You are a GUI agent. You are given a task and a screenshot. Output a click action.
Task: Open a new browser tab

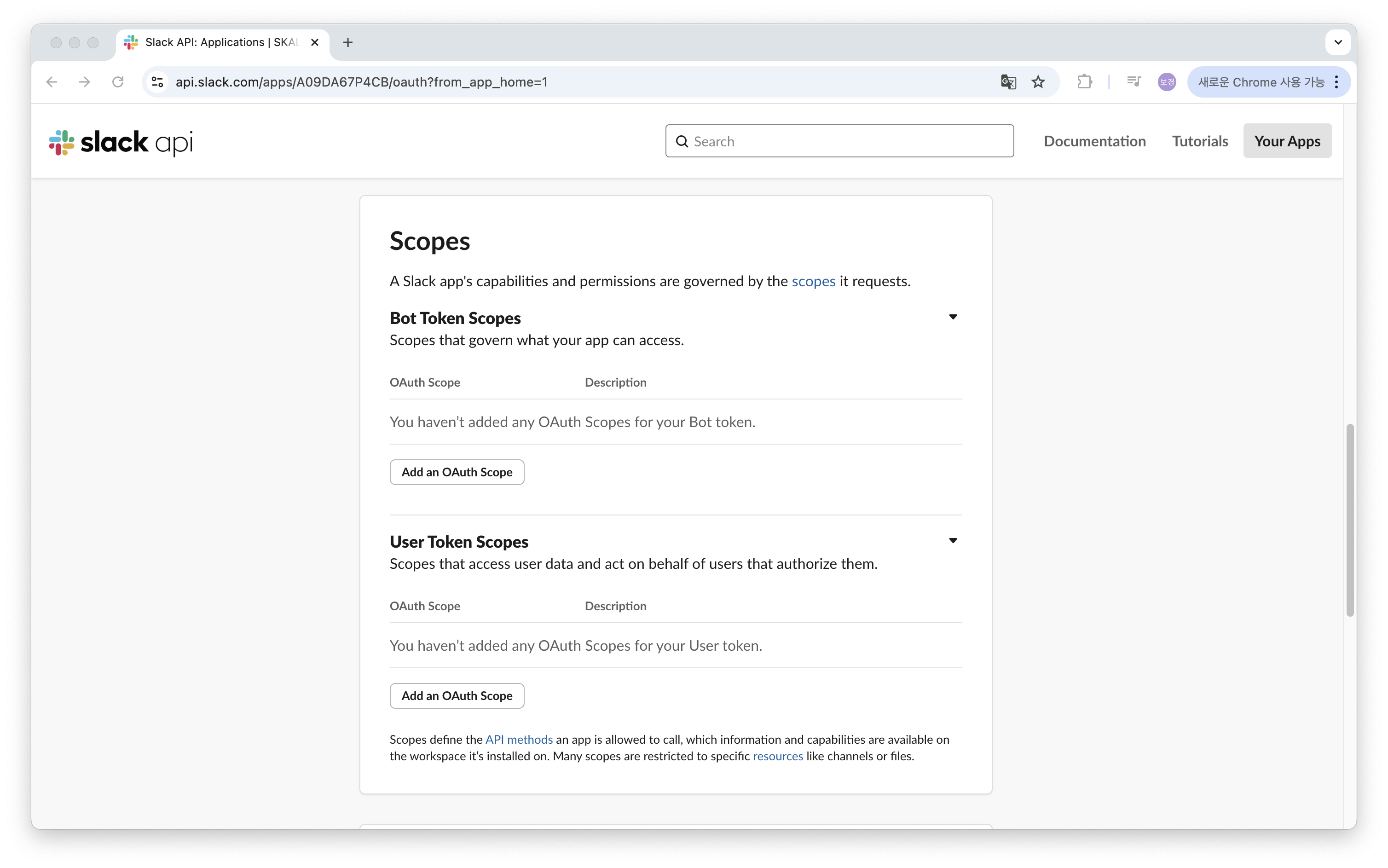pyautogui.click(x=347, y=42)
